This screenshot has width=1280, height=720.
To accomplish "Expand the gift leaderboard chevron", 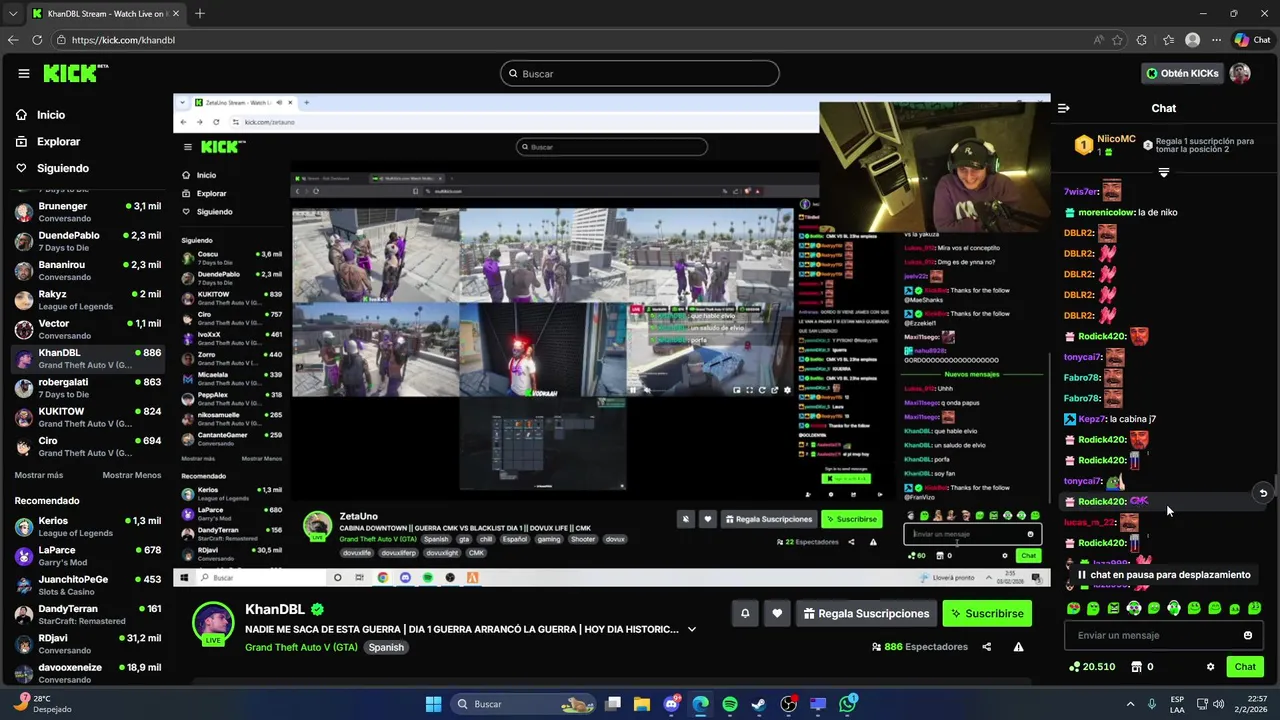I will (x=1163, y=172).
